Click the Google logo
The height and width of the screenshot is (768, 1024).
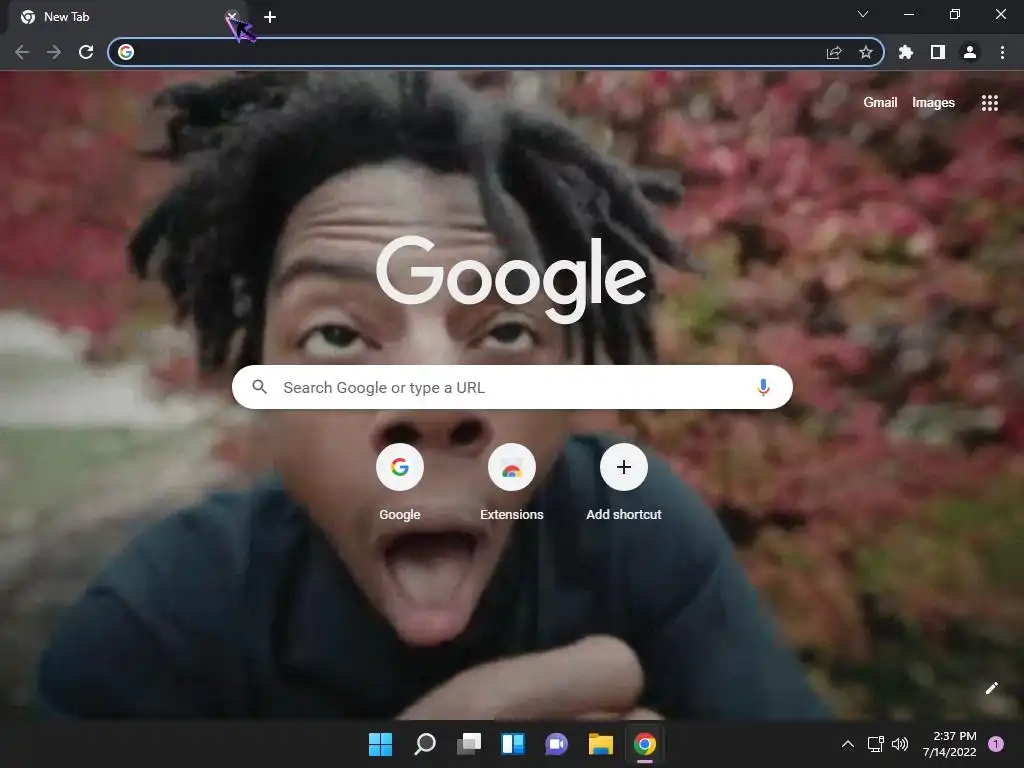pyautogui.click(x=511, y=278)
